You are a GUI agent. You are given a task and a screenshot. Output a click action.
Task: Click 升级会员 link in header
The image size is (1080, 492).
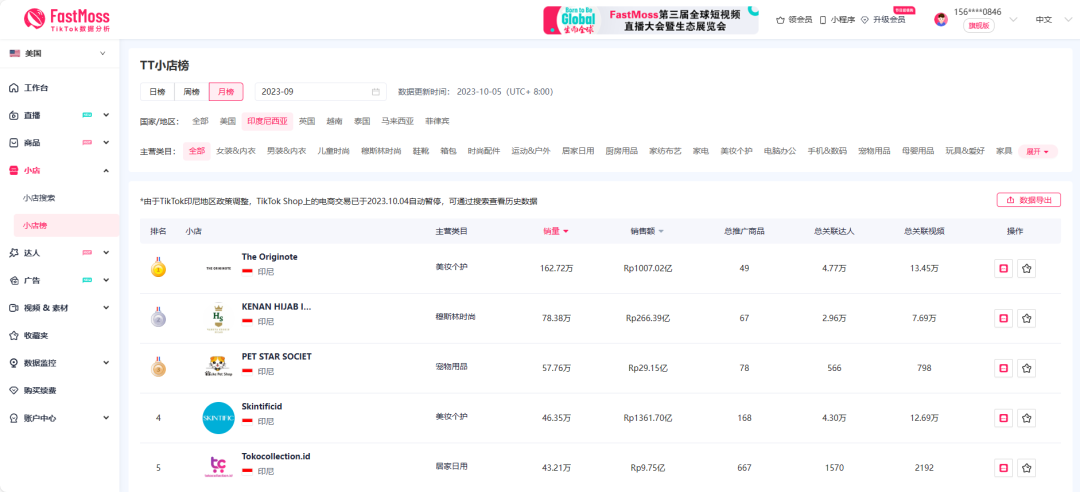pyautogui.click(x=883, y=19)
